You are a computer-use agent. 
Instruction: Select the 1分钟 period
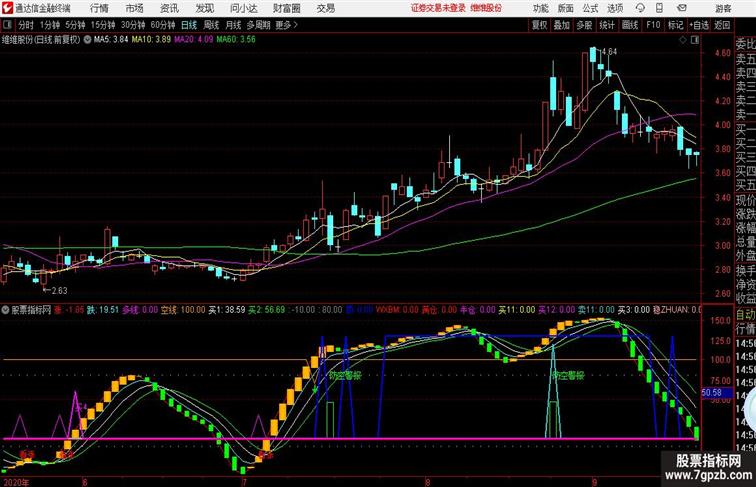tap(49, 25)
